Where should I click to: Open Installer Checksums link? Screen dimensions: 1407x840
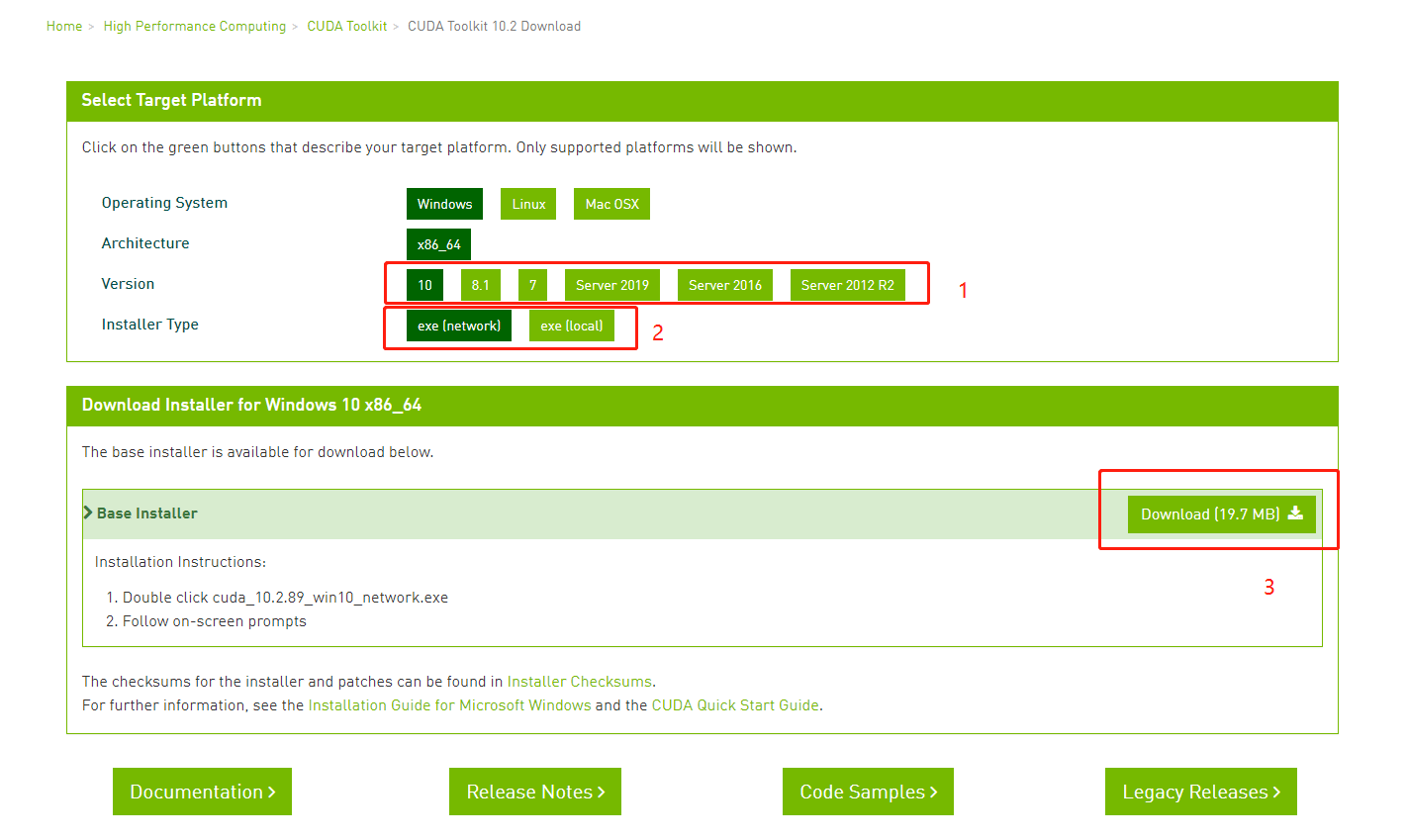[x=579, y=682]
